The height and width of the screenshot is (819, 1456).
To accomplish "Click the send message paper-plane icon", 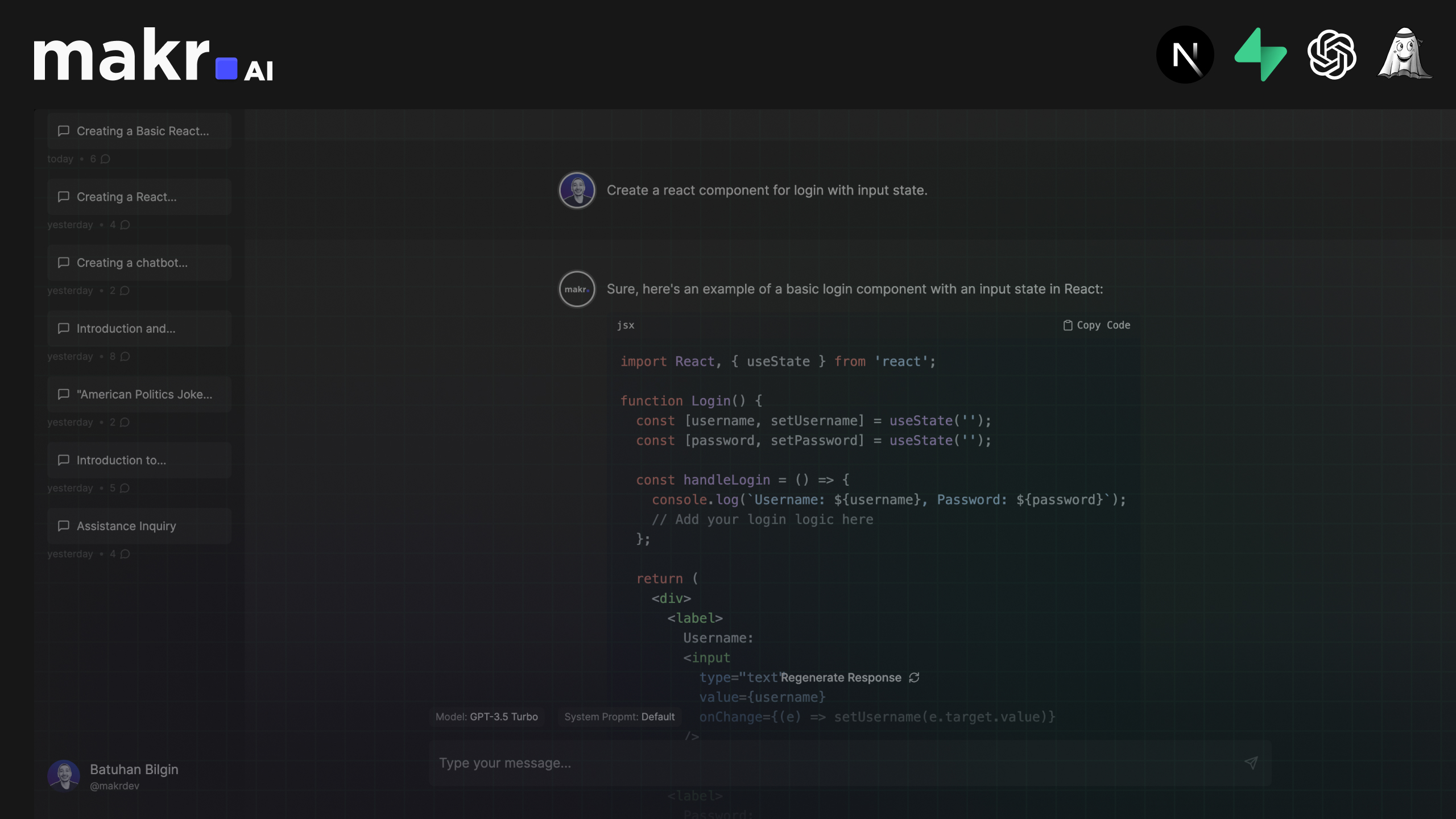I will [x=1251, y=763].
